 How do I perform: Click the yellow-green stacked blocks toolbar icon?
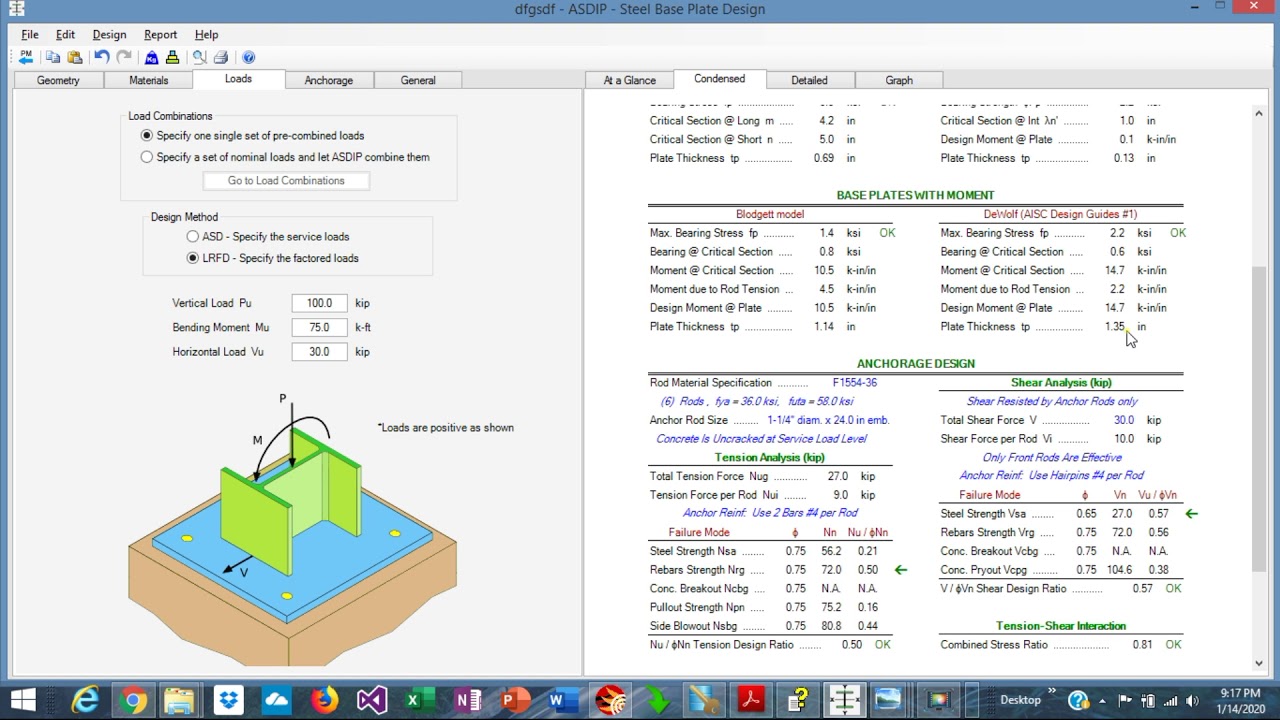point(172,57)
